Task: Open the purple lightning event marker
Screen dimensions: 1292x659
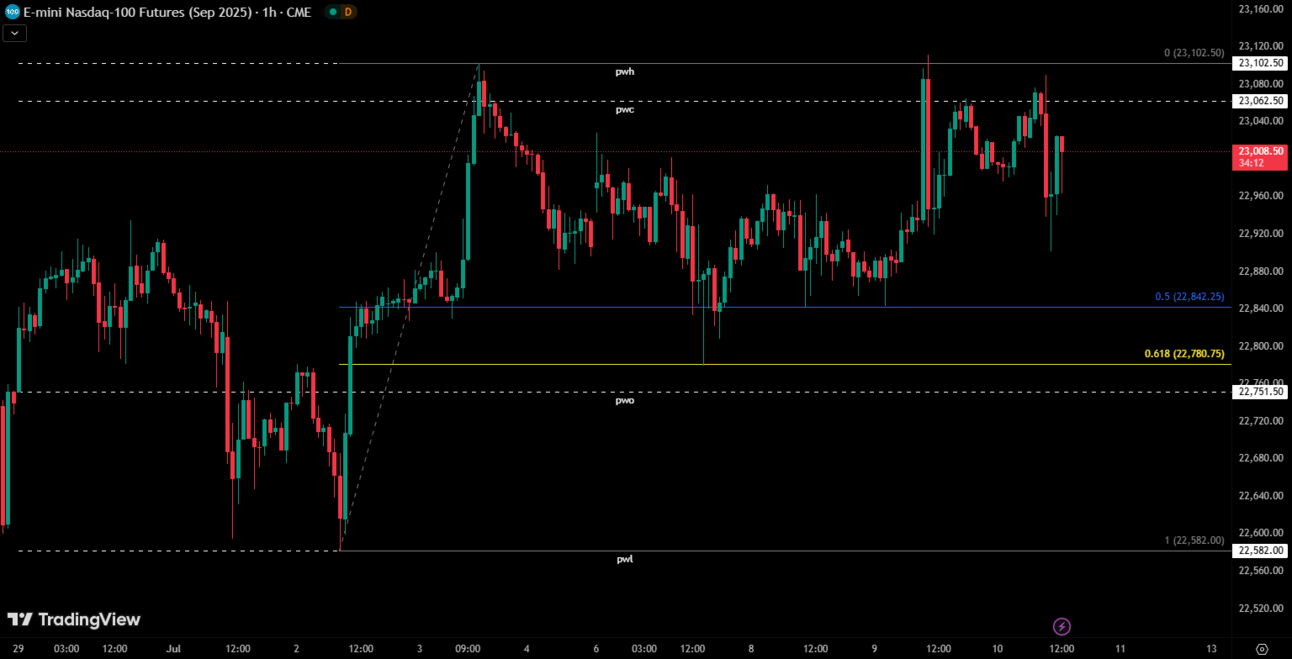Action: pos(1062,627)
